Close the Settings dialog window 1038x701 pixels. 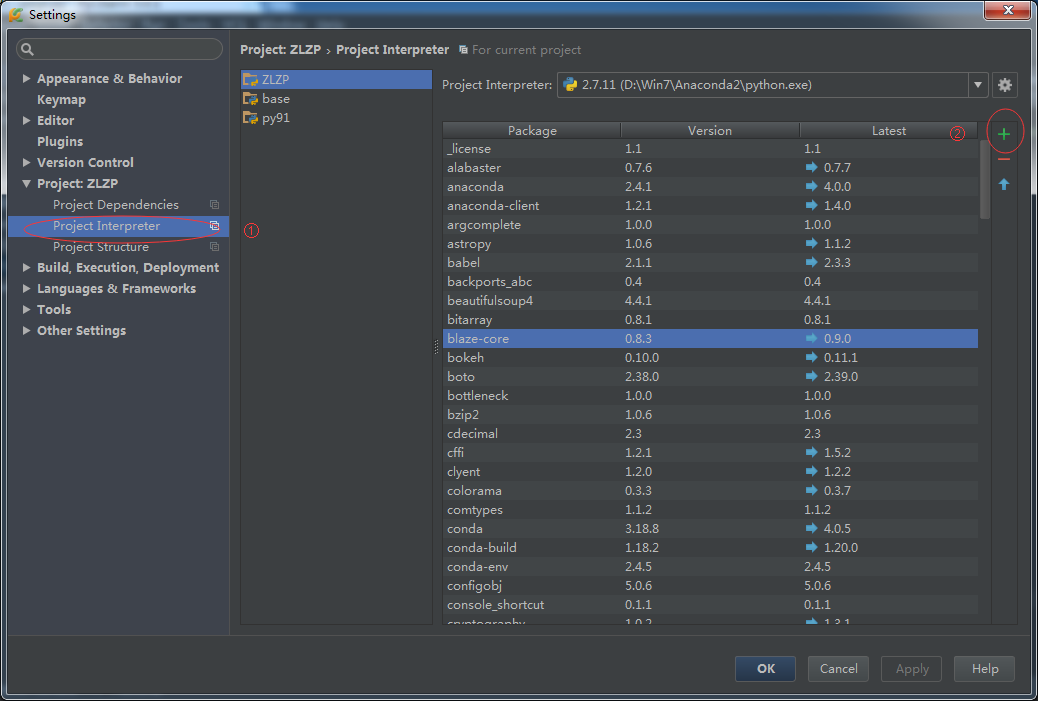1008,10
